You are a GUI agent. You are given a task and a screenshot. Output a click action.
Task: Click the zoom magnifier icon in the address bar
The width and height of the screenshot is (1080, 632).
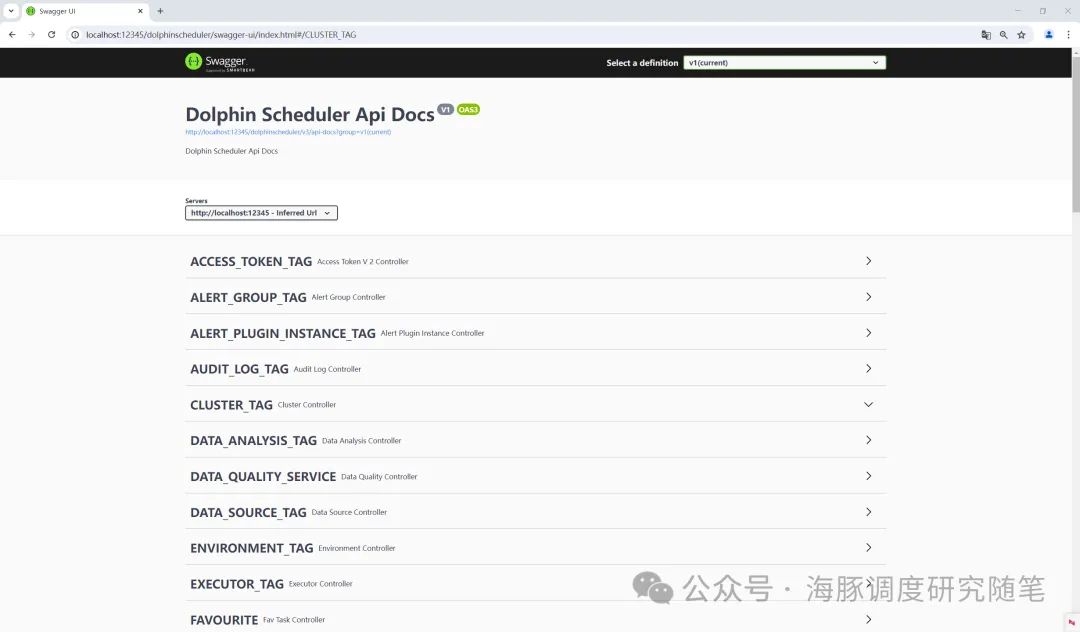click(x=1004, y=34)
